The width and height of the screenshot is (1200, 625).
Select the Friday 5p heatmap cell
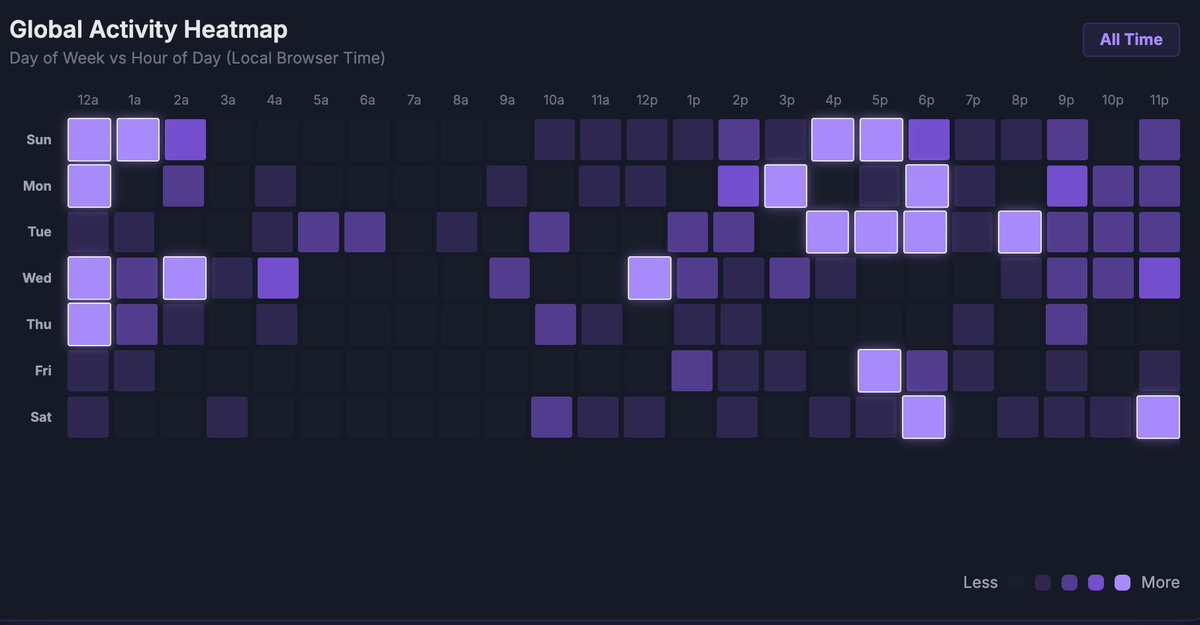click(879, 370)
